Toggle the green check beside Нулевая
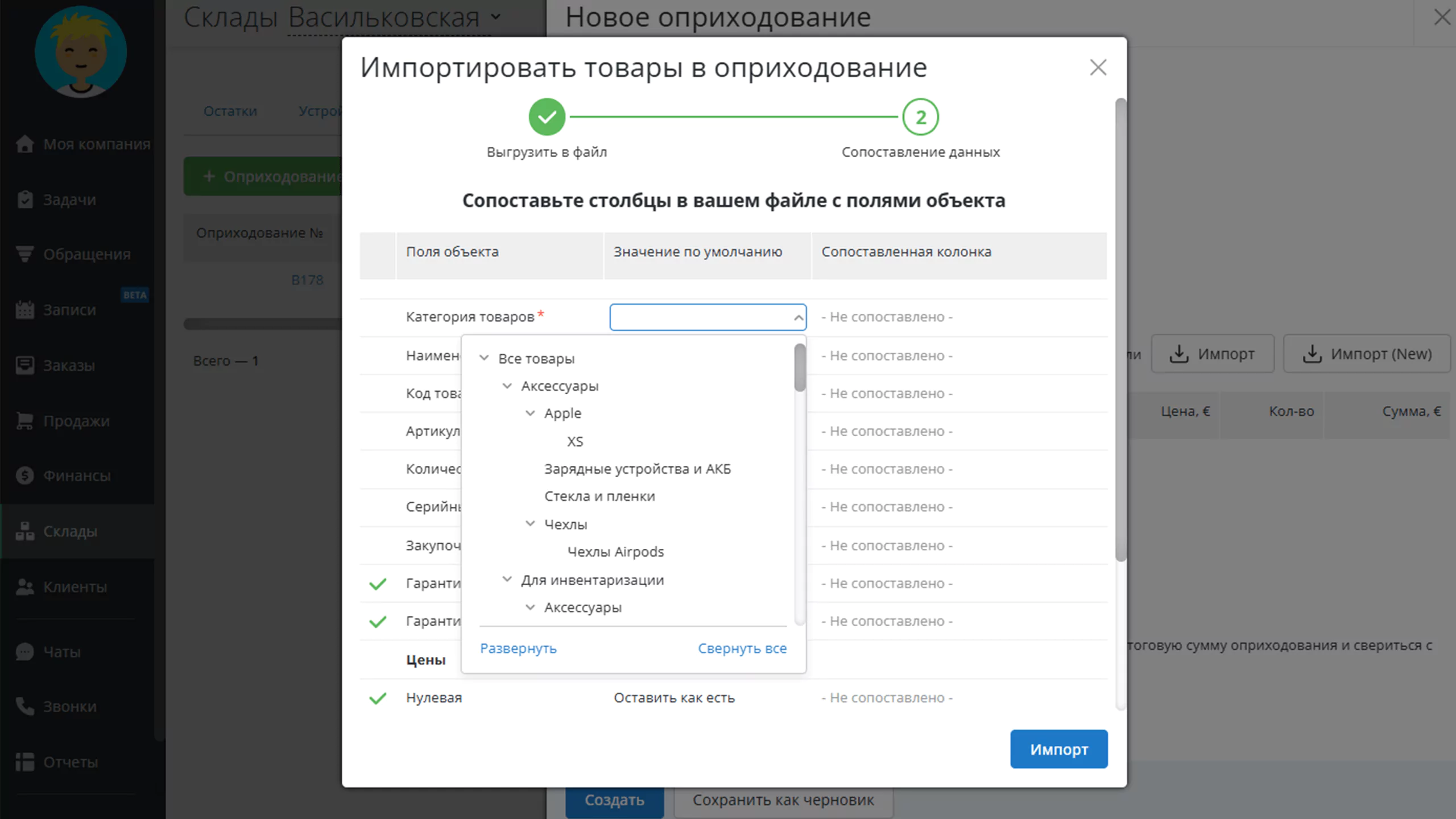This screenshot has width=1456, height=819. (x=378, y=698)
